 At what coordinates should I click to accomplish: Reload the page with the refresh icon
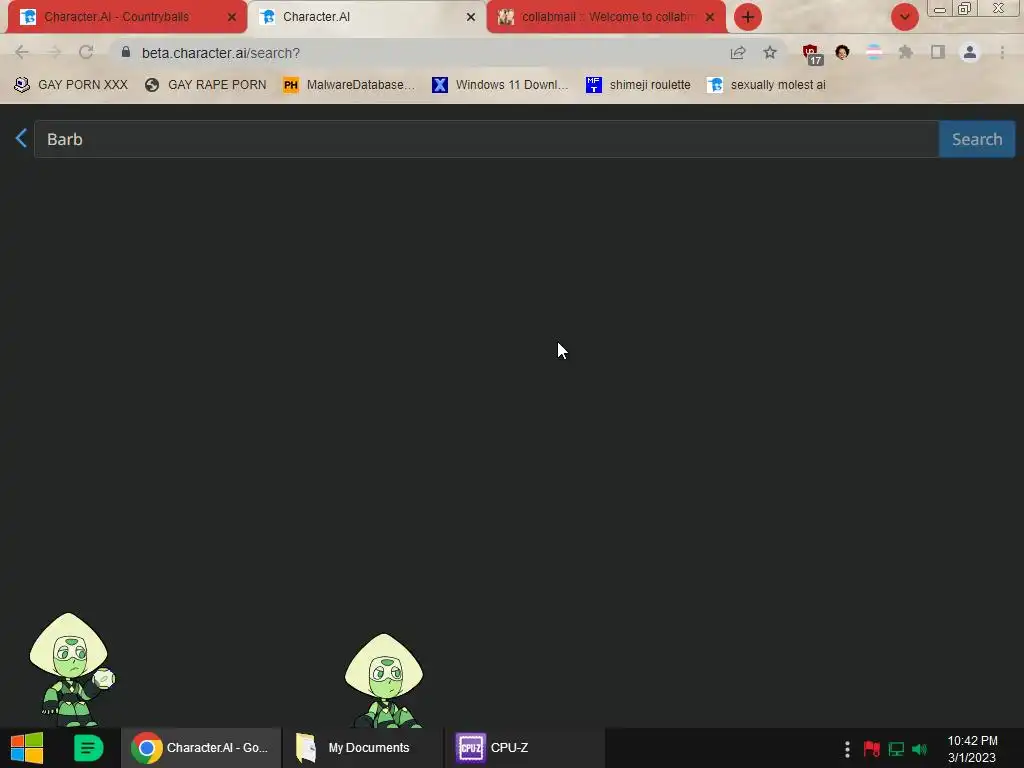click(86, 52)
